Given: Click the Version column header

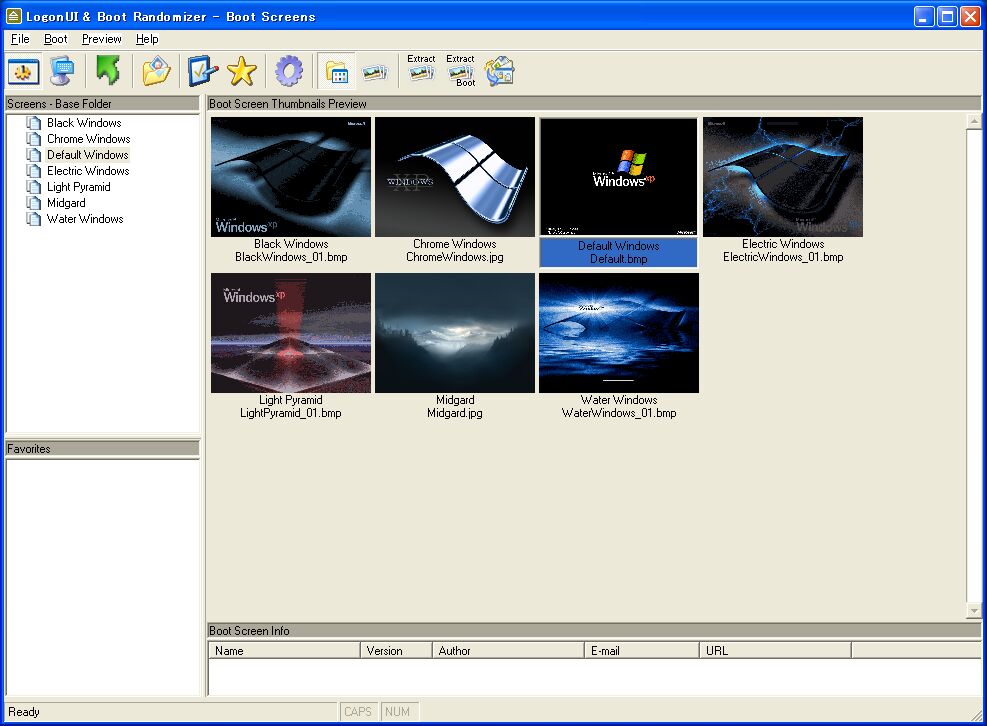Looking at the screenshot, I should (x=396, y=650).
